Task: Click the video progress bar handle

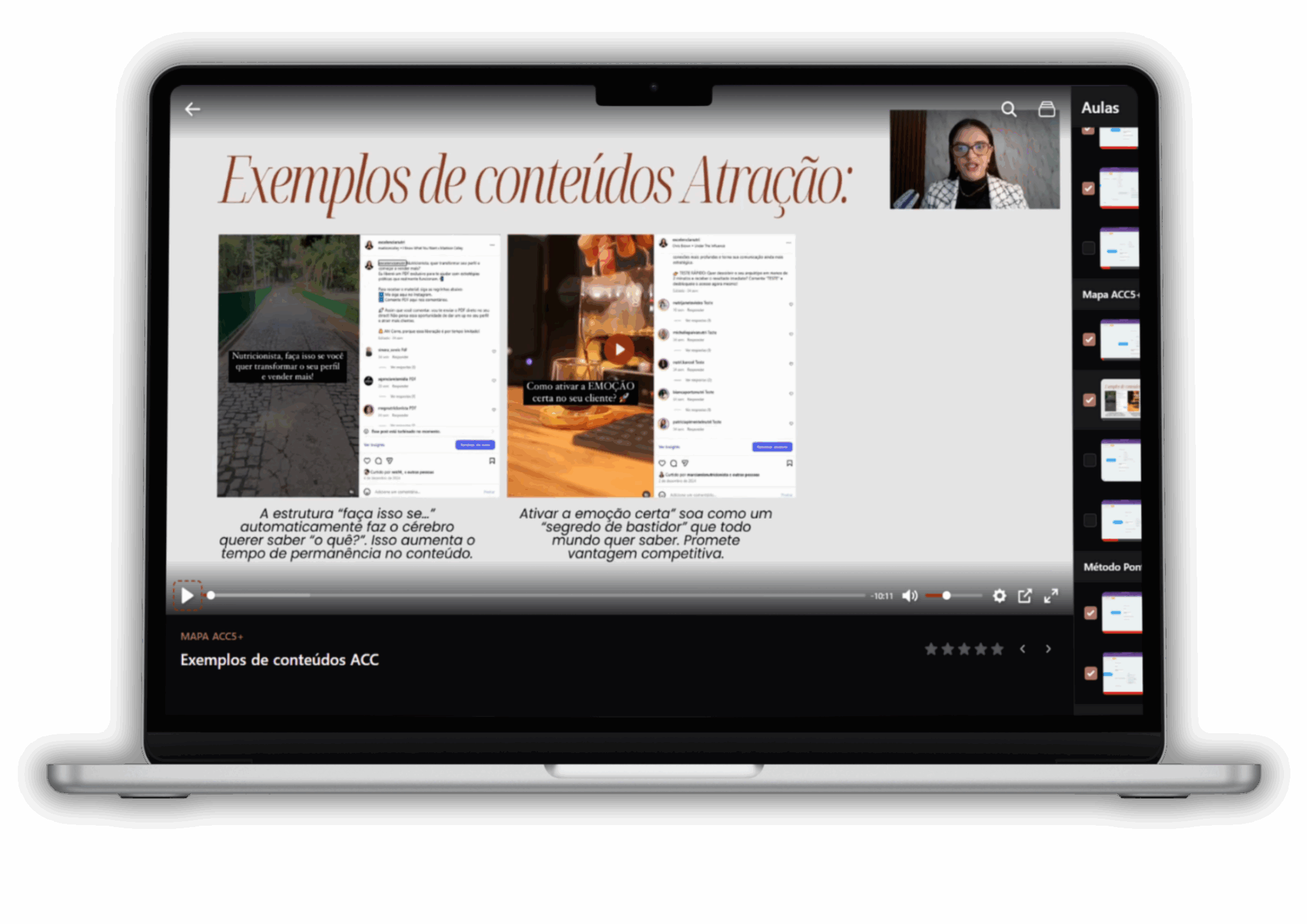Action: tap(211, 596)
